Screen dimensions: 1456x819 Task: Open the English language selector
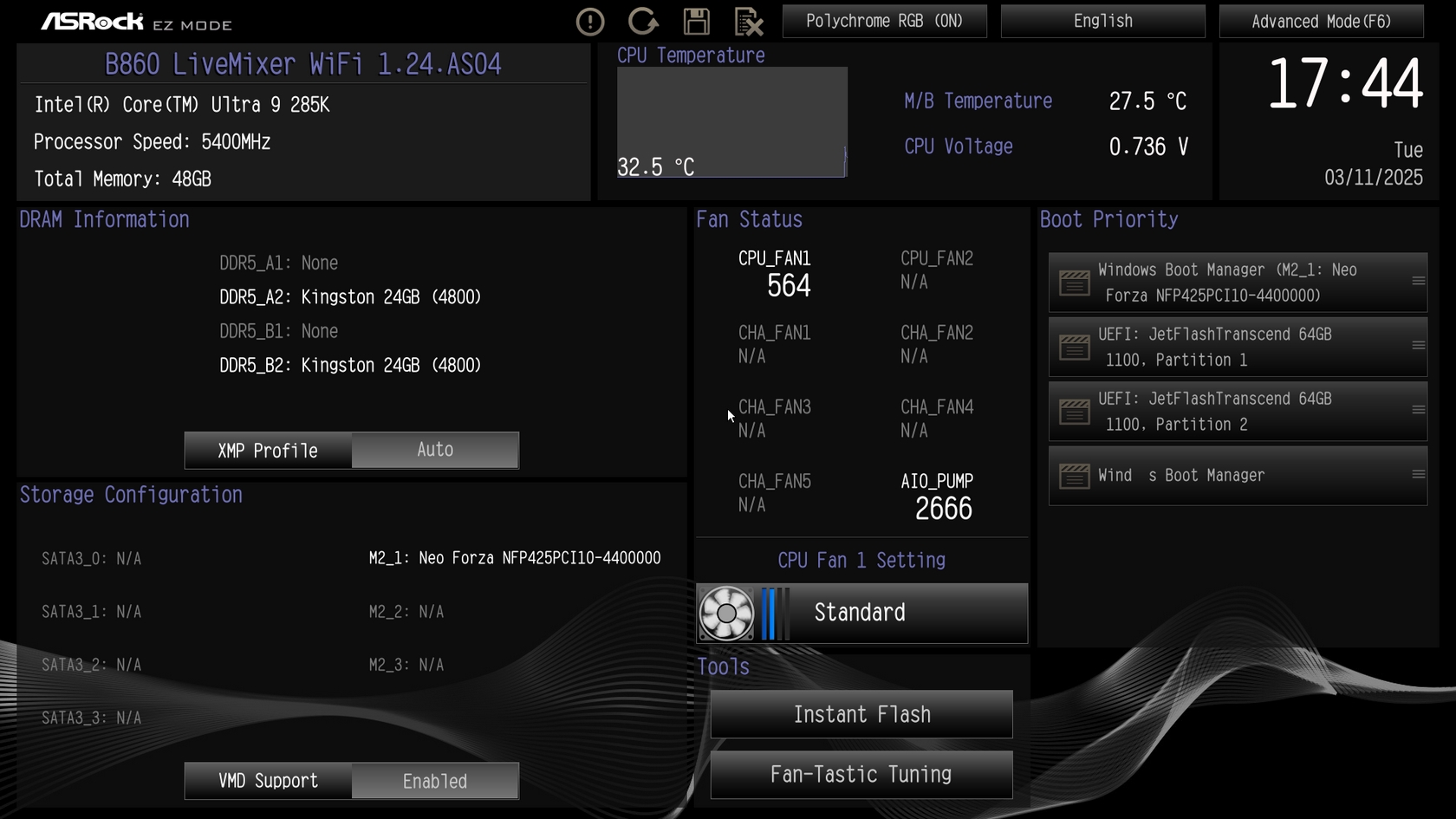tap(1103, 21)
